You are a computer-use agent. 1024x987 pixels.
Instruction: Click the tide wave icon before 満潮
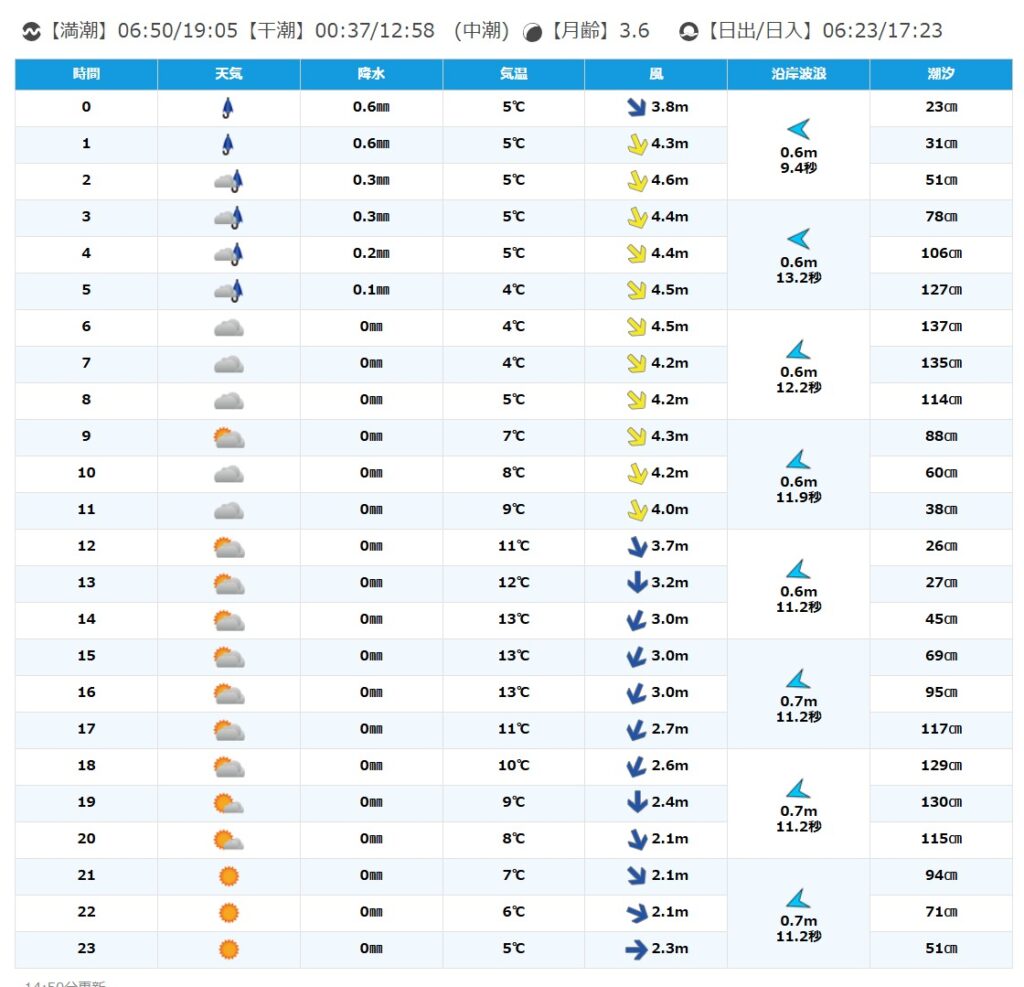click(x=31, y=32)
